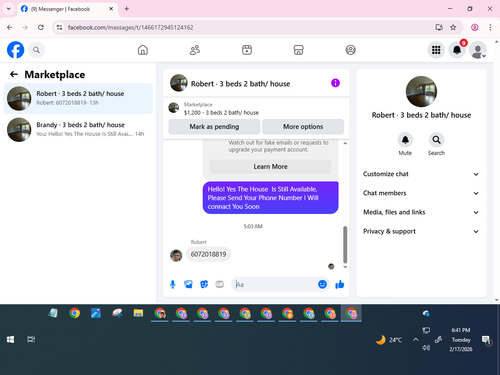Viewport: 500px width, 375px height.
Task: Click the purple sent message bubble
Action: [x=270, y=198]
